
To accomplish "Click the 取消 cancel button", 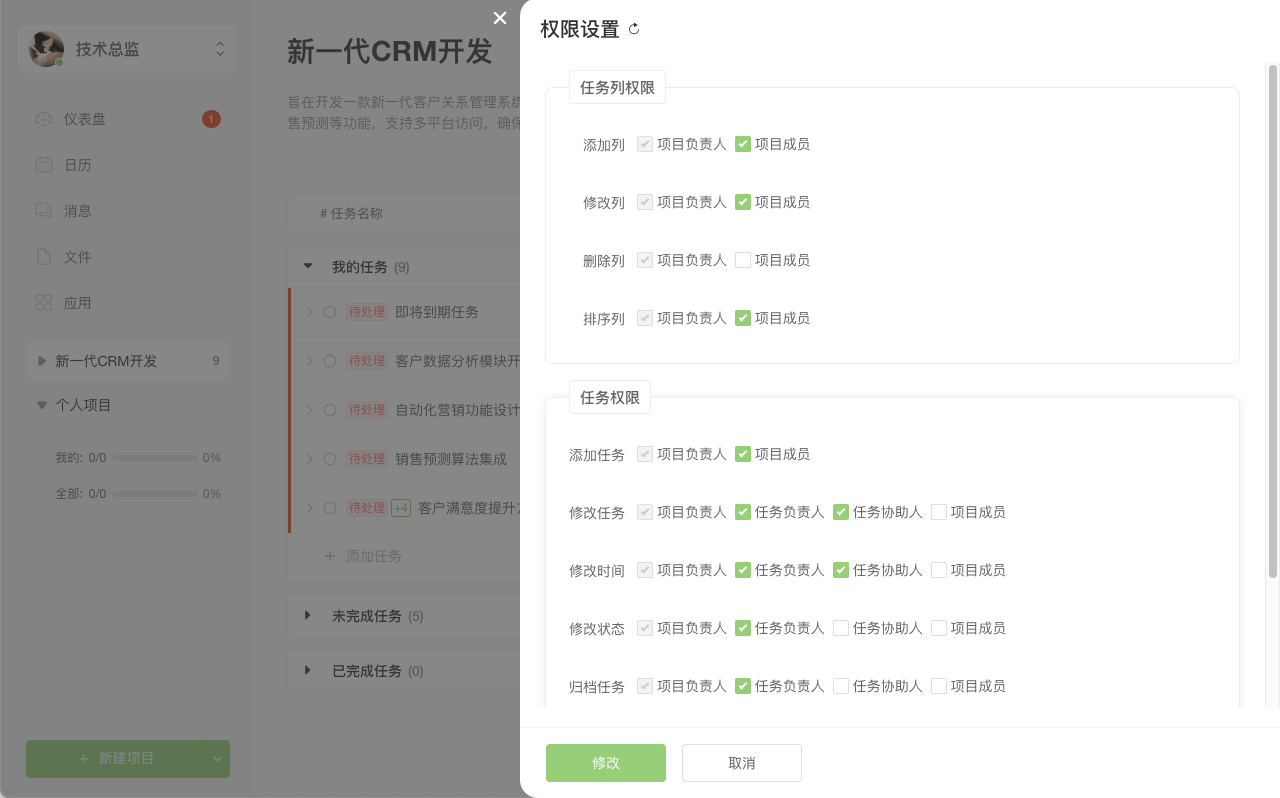I will click(742, 763).
